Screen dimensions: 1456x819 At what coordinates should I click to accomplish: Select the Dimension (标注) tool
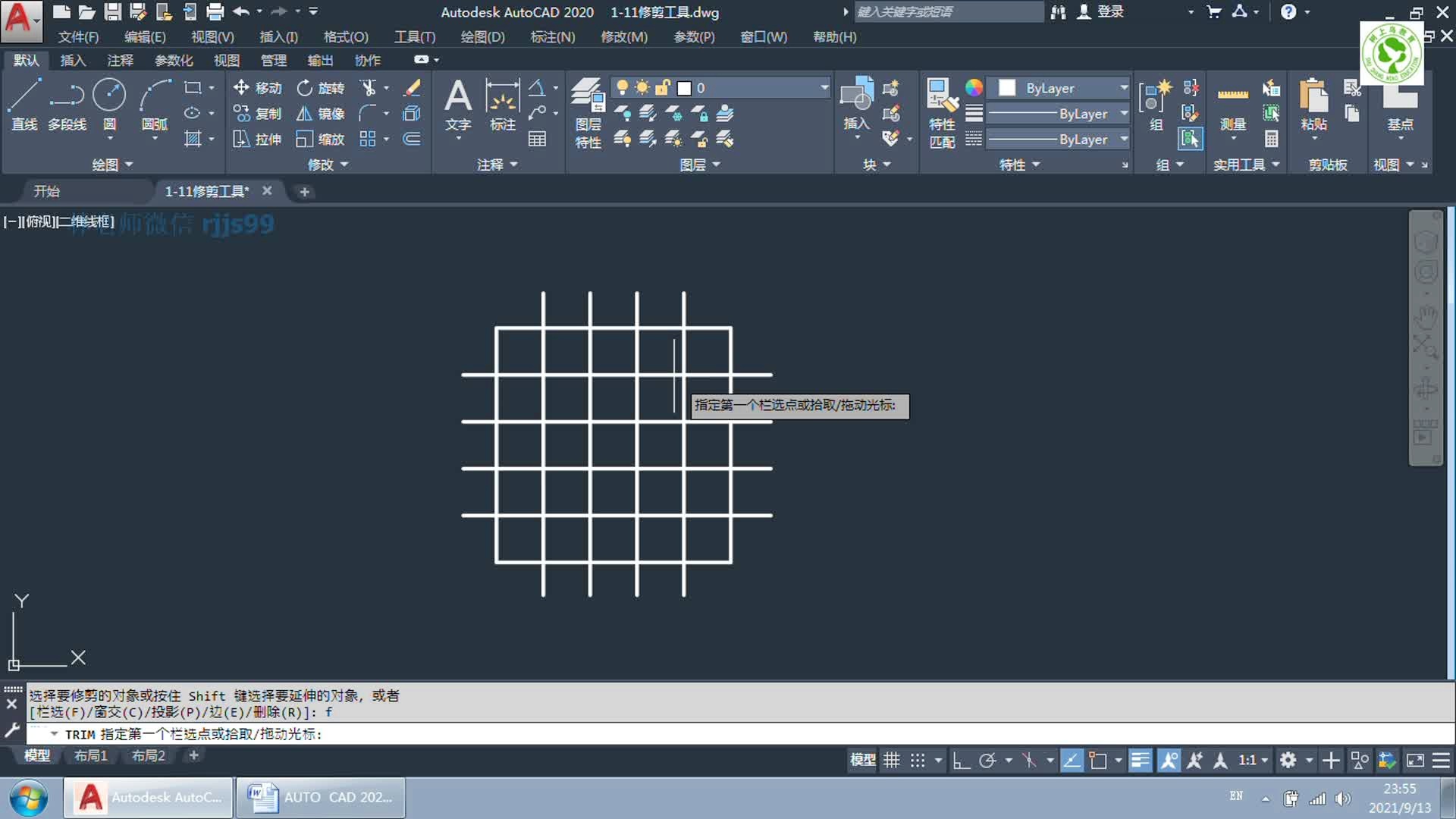[502, 105]
